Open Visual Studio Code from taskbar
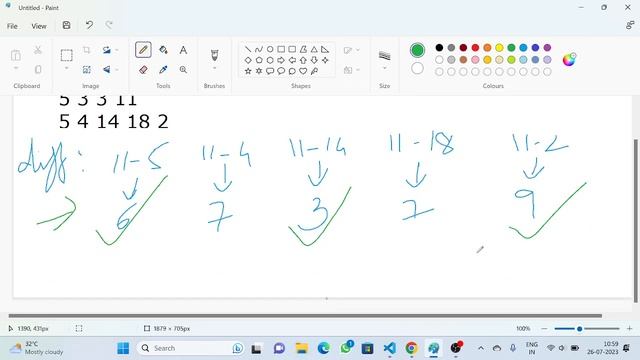 389,348
